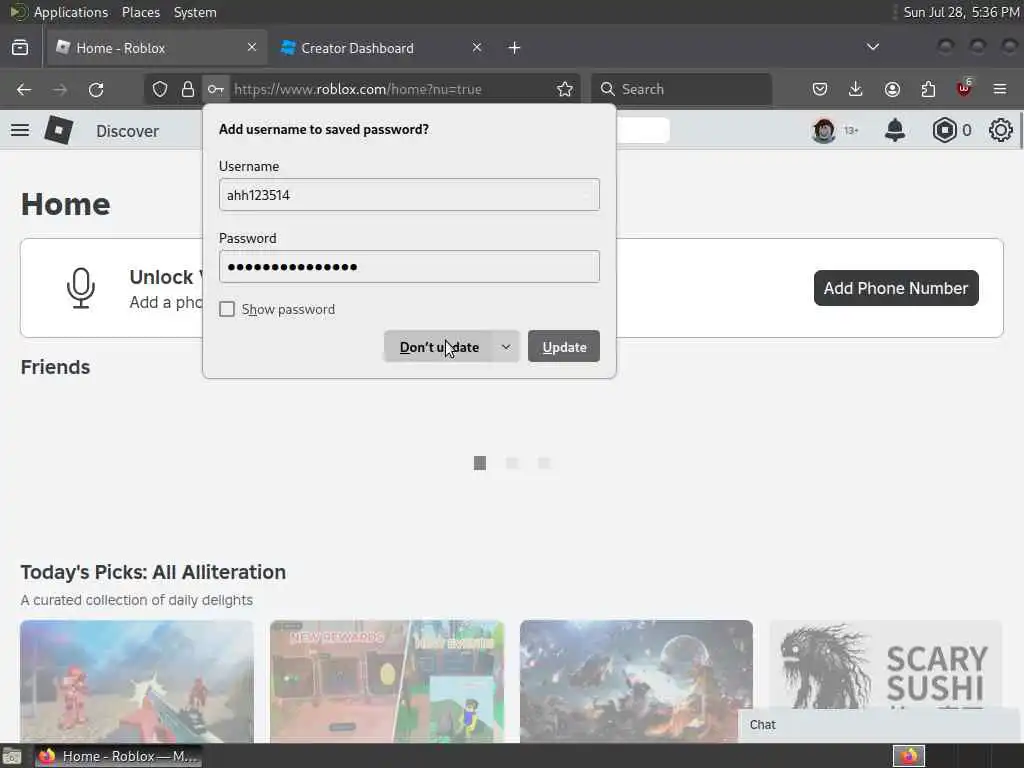Bookmark this page with the star icon
The width and height of the screenshot is (1024, 768).
[x=565, y=89]
